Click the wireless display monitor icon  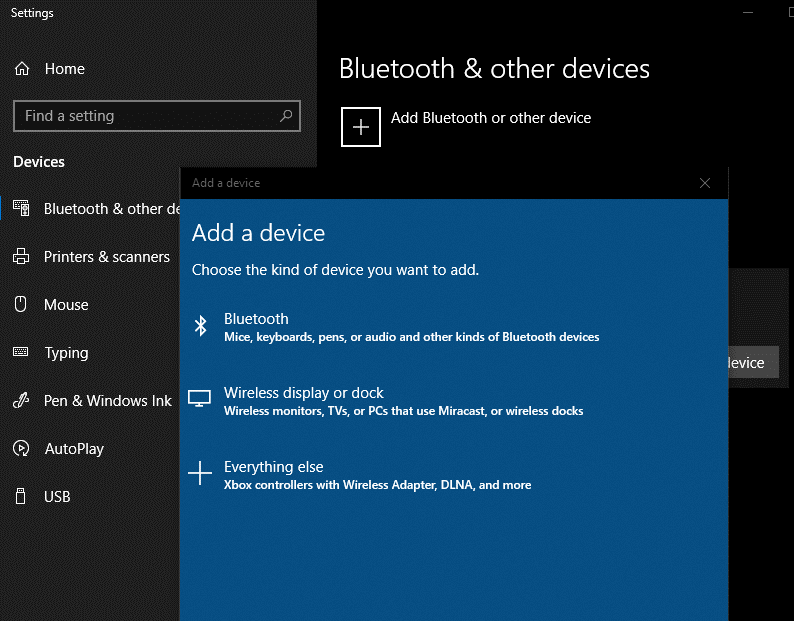[x=200, y=399]
